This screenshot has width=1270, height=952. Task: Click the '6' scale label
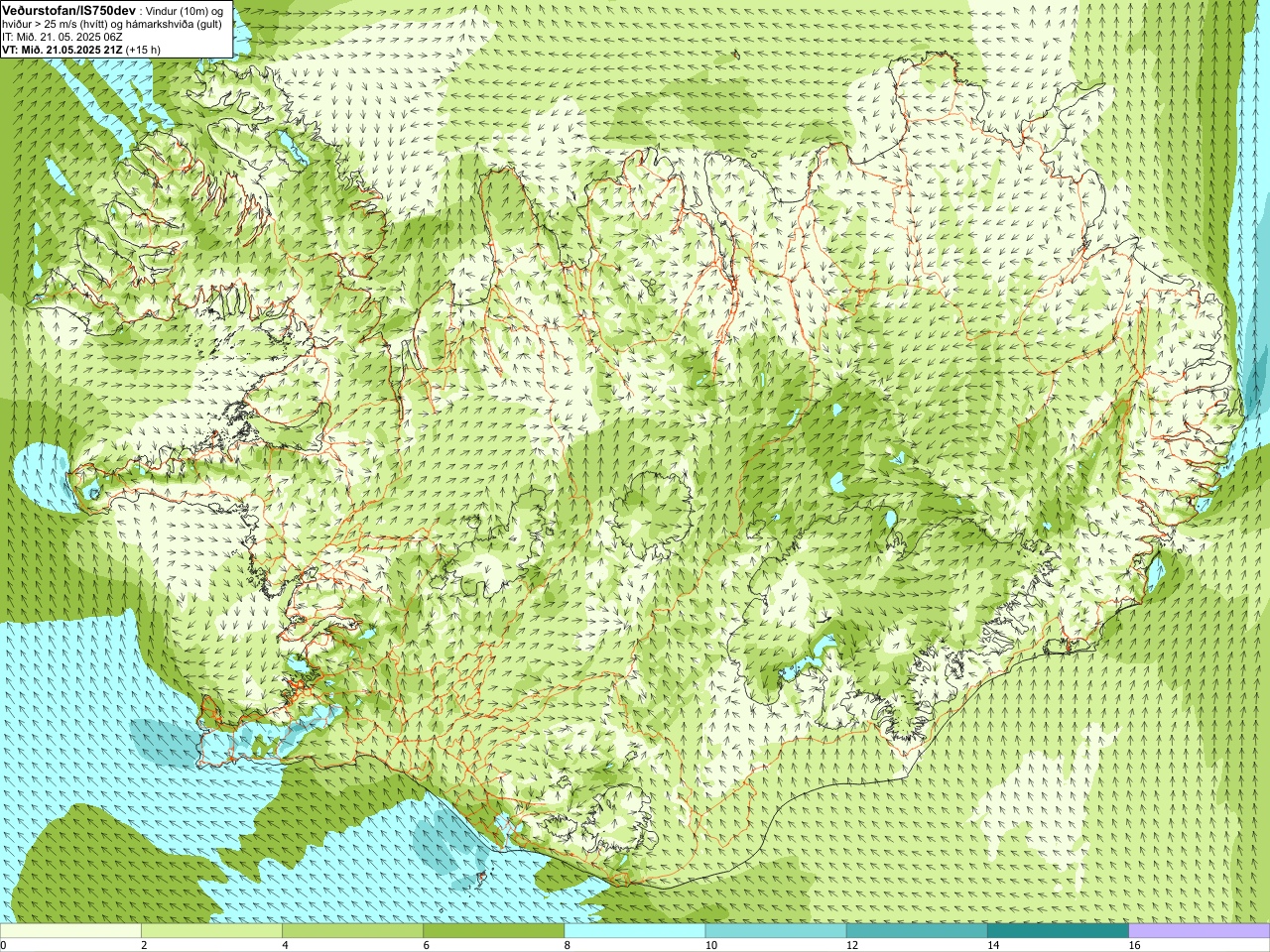pos(426,945)
